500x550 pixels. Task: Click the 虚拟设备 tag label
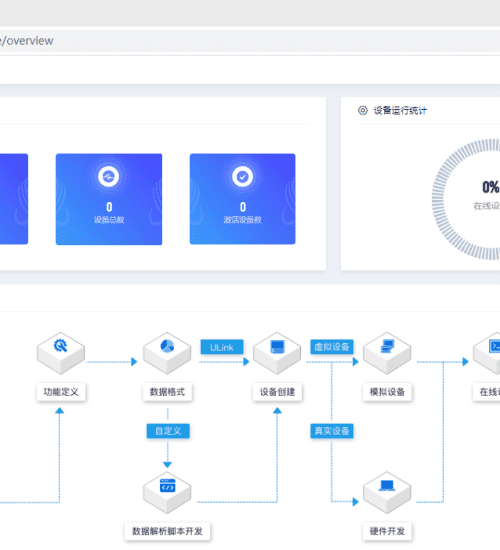click(332, 347)
